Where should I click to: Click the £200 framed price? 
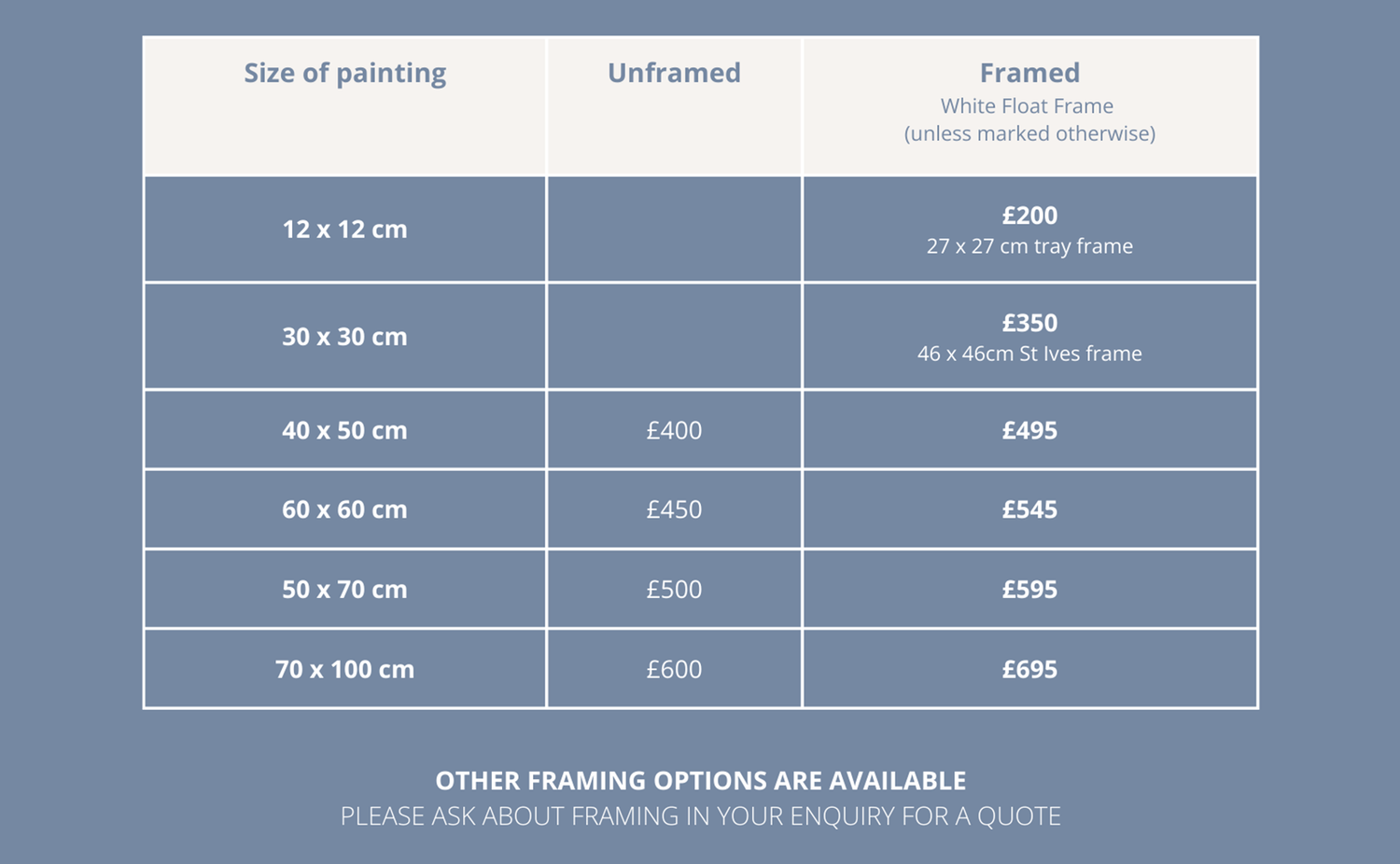click(x=1029, y=216)
